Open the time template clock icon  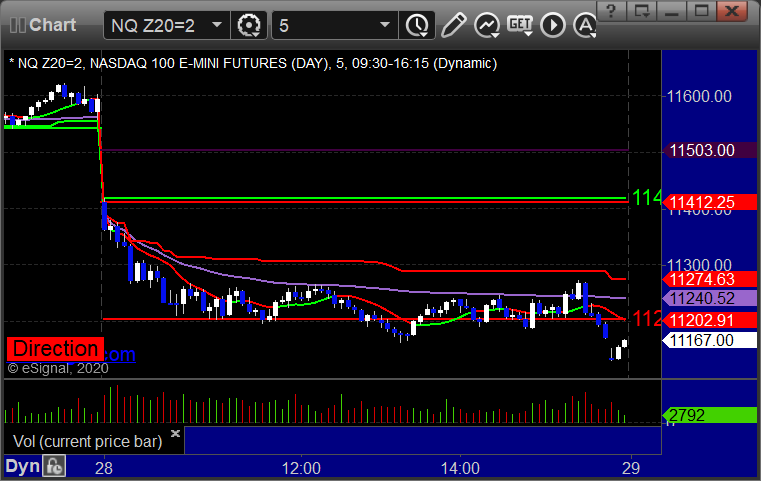(415, 25)
